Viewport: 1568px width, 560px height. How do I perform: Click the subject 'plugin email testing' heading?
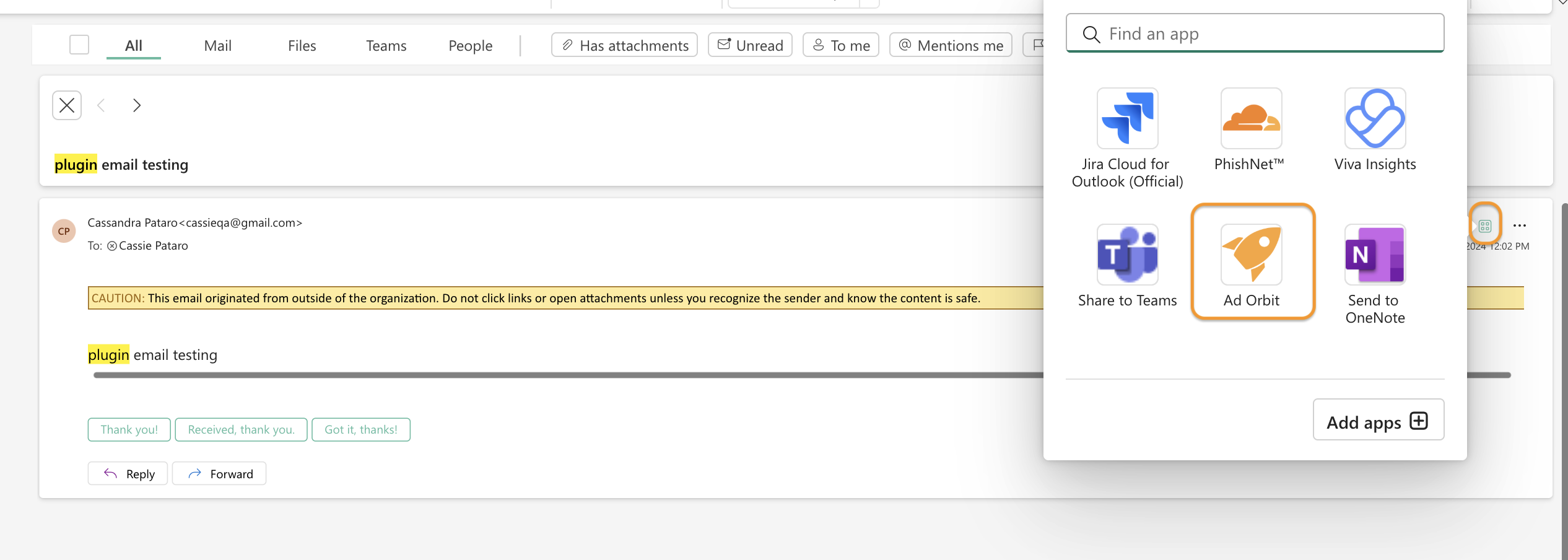[x=121, y=165]
